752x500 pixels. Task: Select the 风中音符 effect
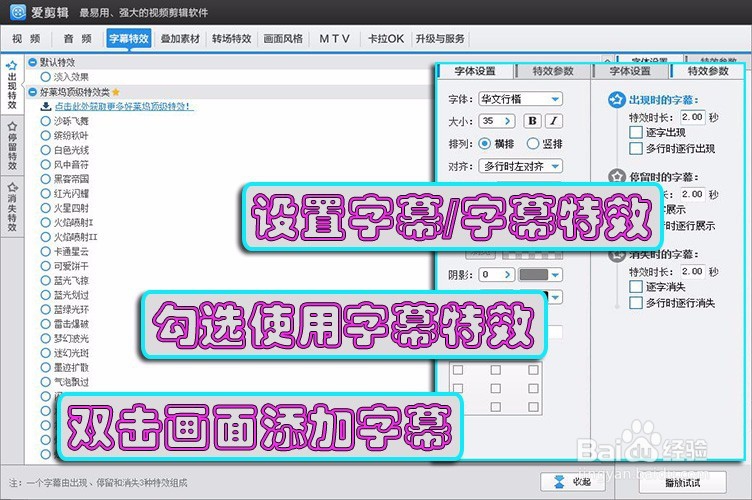(46, 164)
